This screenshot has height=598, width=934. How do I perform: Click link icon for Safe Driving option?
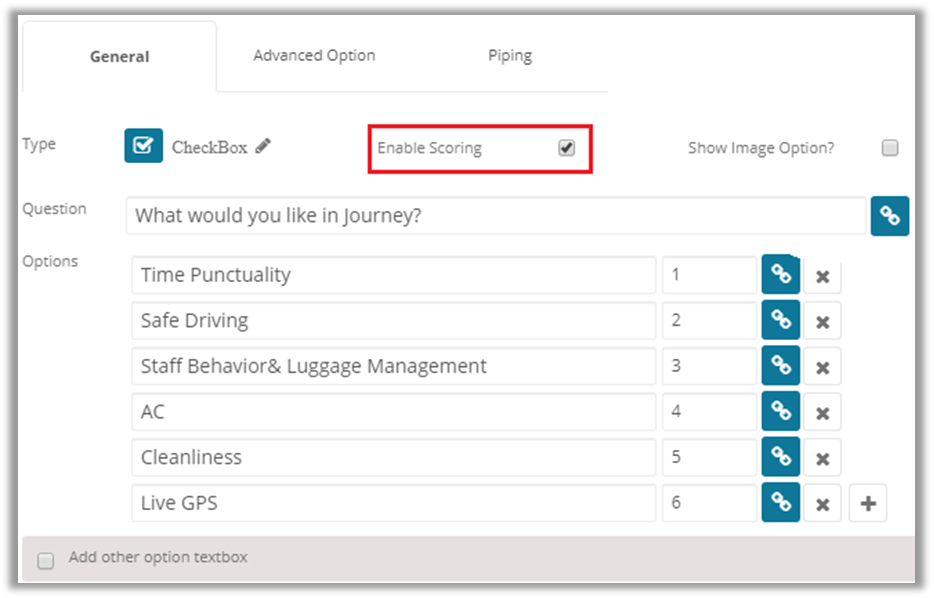781,321
